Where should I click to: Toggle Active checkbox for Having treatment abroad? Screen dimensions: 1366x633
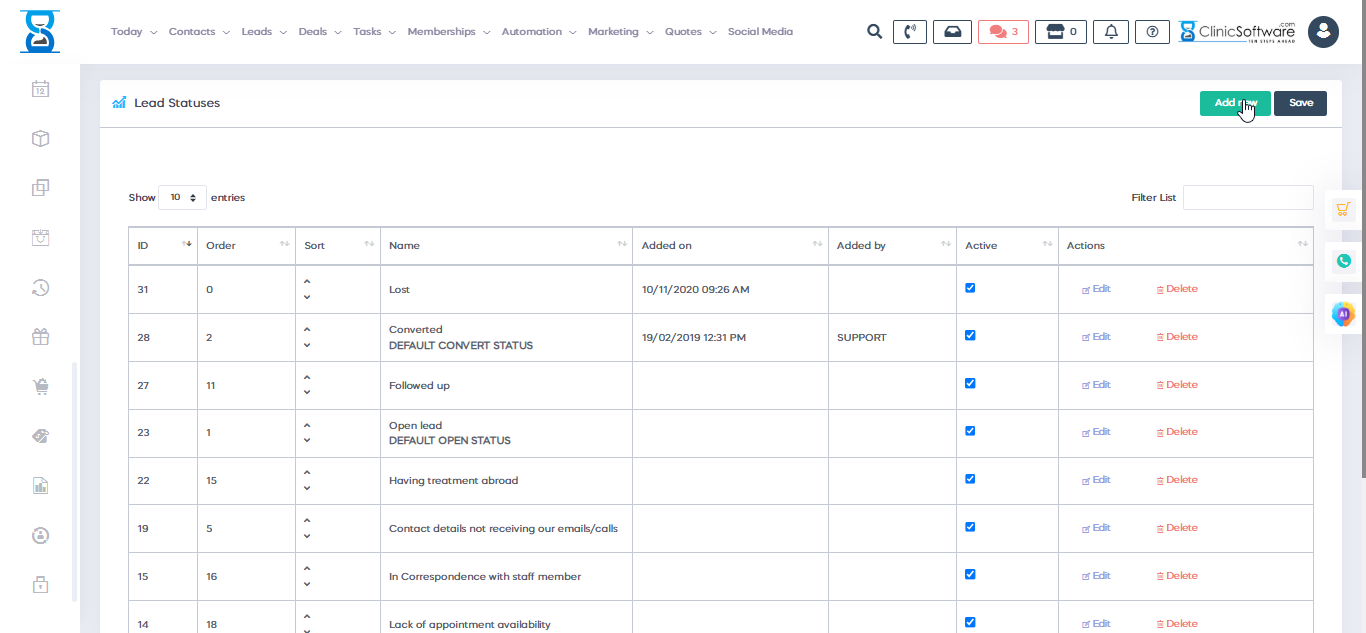[x=970, y=479]
